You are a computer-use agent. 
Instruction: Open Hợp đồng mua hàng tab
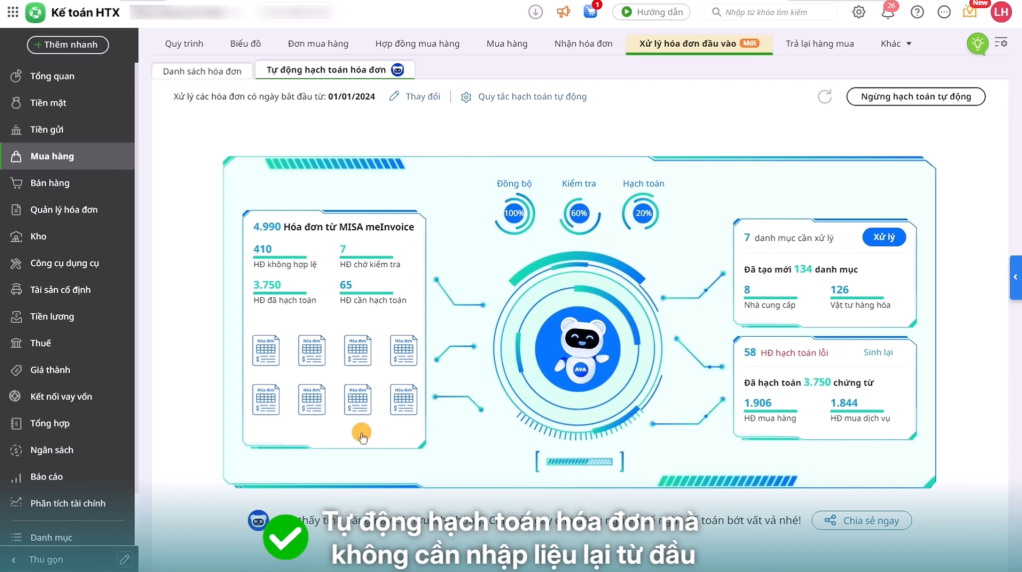[417, 44]
